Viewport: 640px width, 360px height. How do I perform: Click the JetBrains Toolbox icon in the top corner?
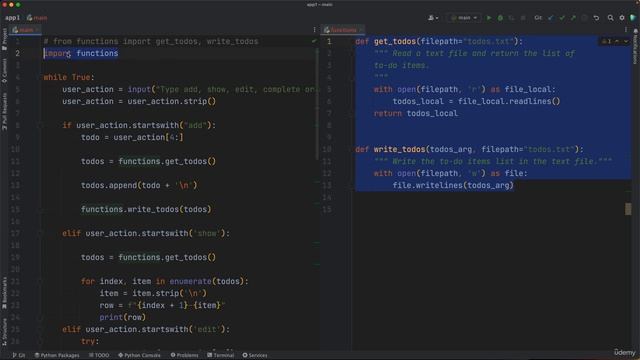point(633,18)
